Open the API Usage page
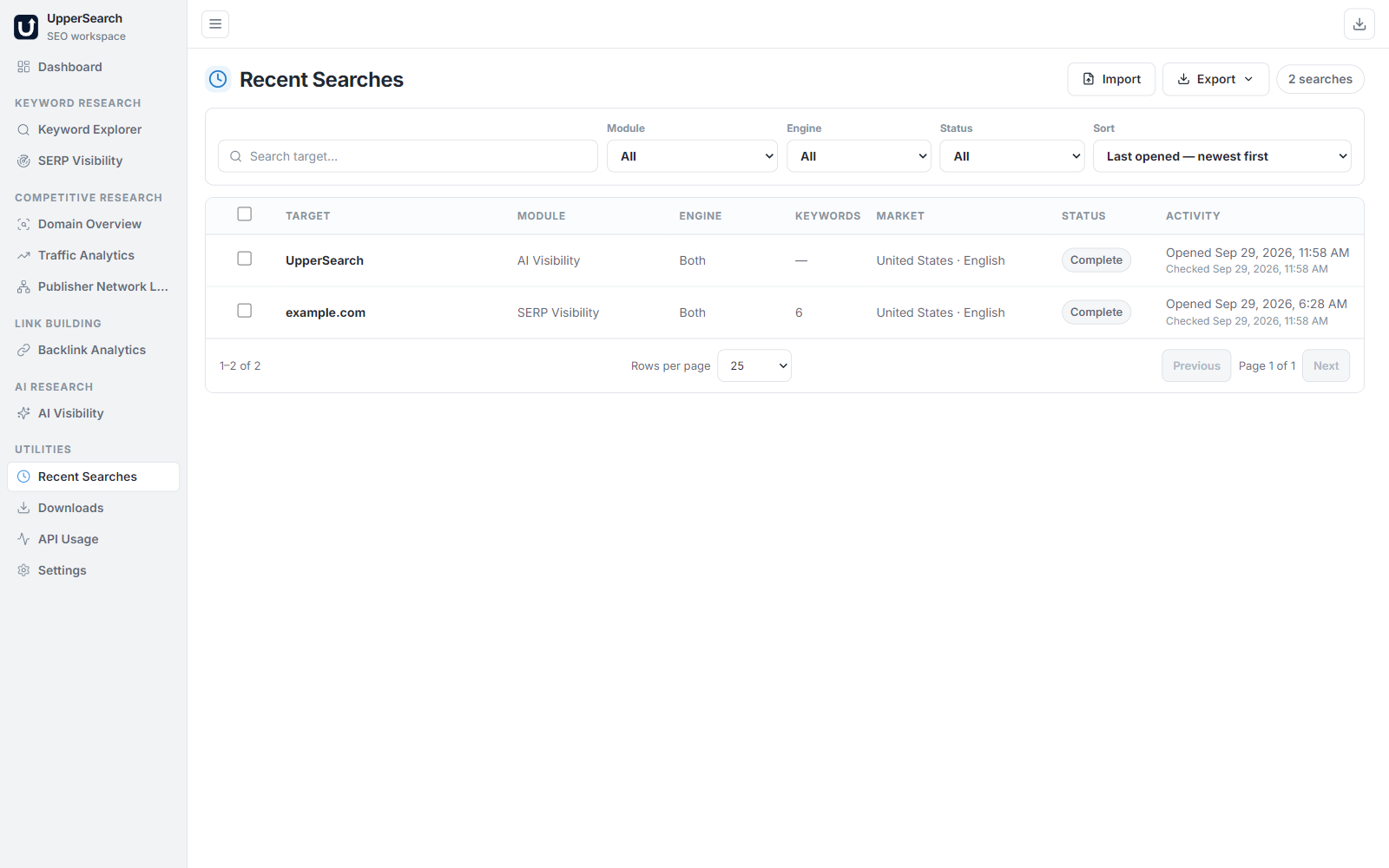The image size is (1389, 868). click(94, 539)
